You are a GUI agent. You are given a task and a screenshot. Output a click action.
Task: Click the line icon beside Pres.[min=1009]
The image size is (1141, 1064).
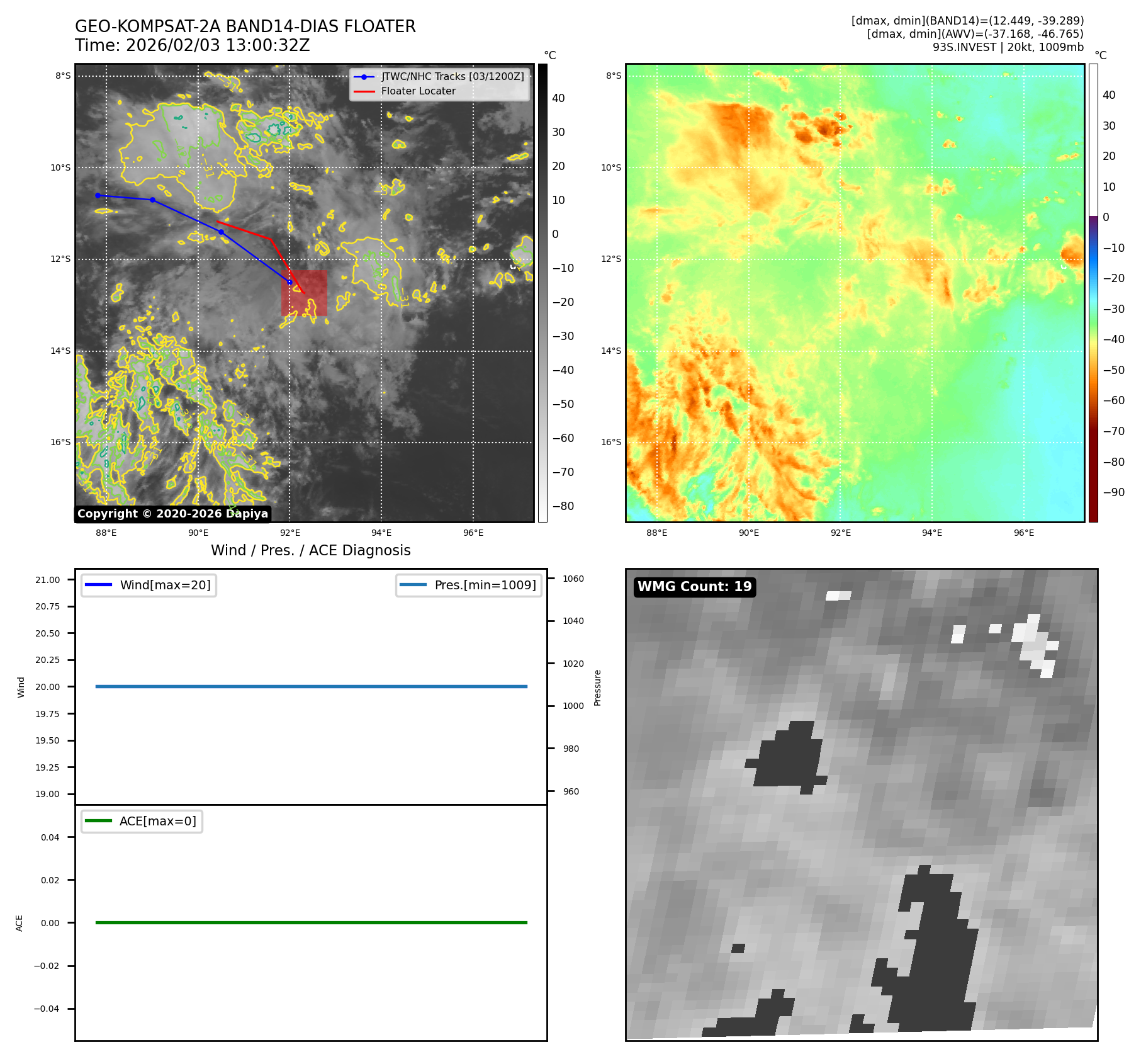click(x=413, y=585)
